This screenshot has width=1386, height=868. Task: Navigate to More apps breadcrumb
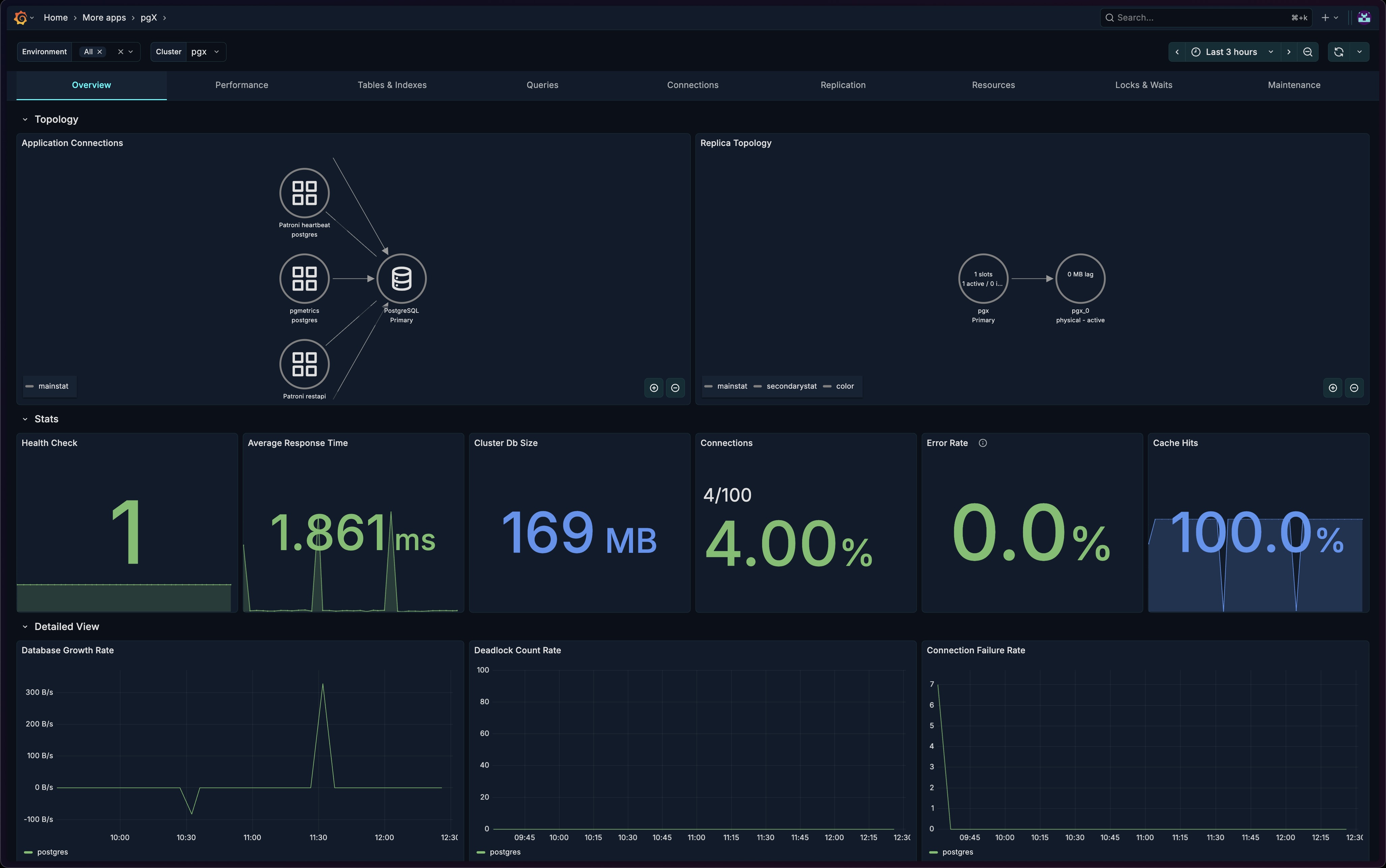click(x=104, y=18)
